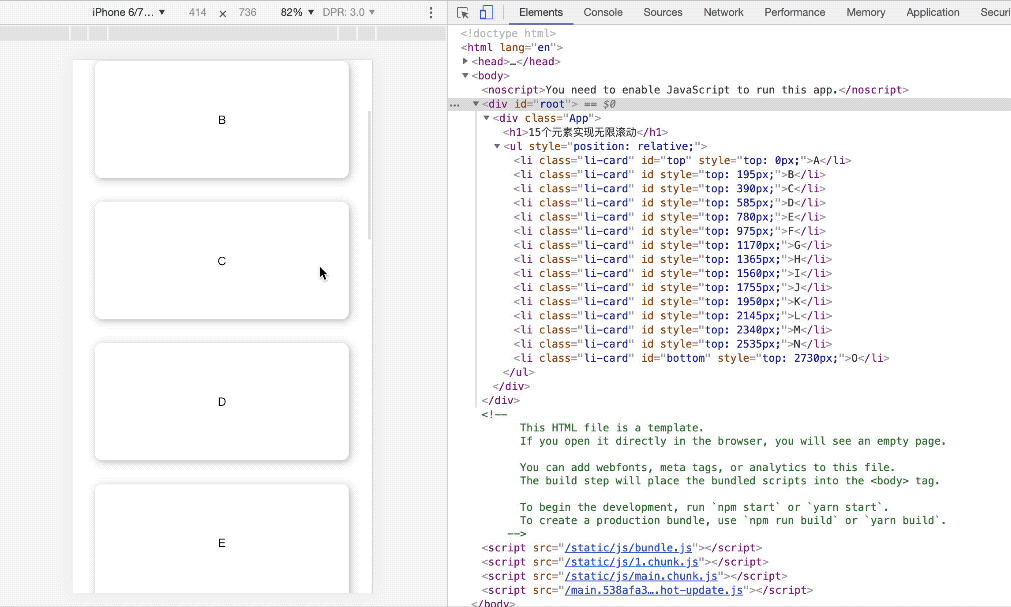1011x607 pixels.
Task: Collapse the div id root node
Action: pos(476,104)
